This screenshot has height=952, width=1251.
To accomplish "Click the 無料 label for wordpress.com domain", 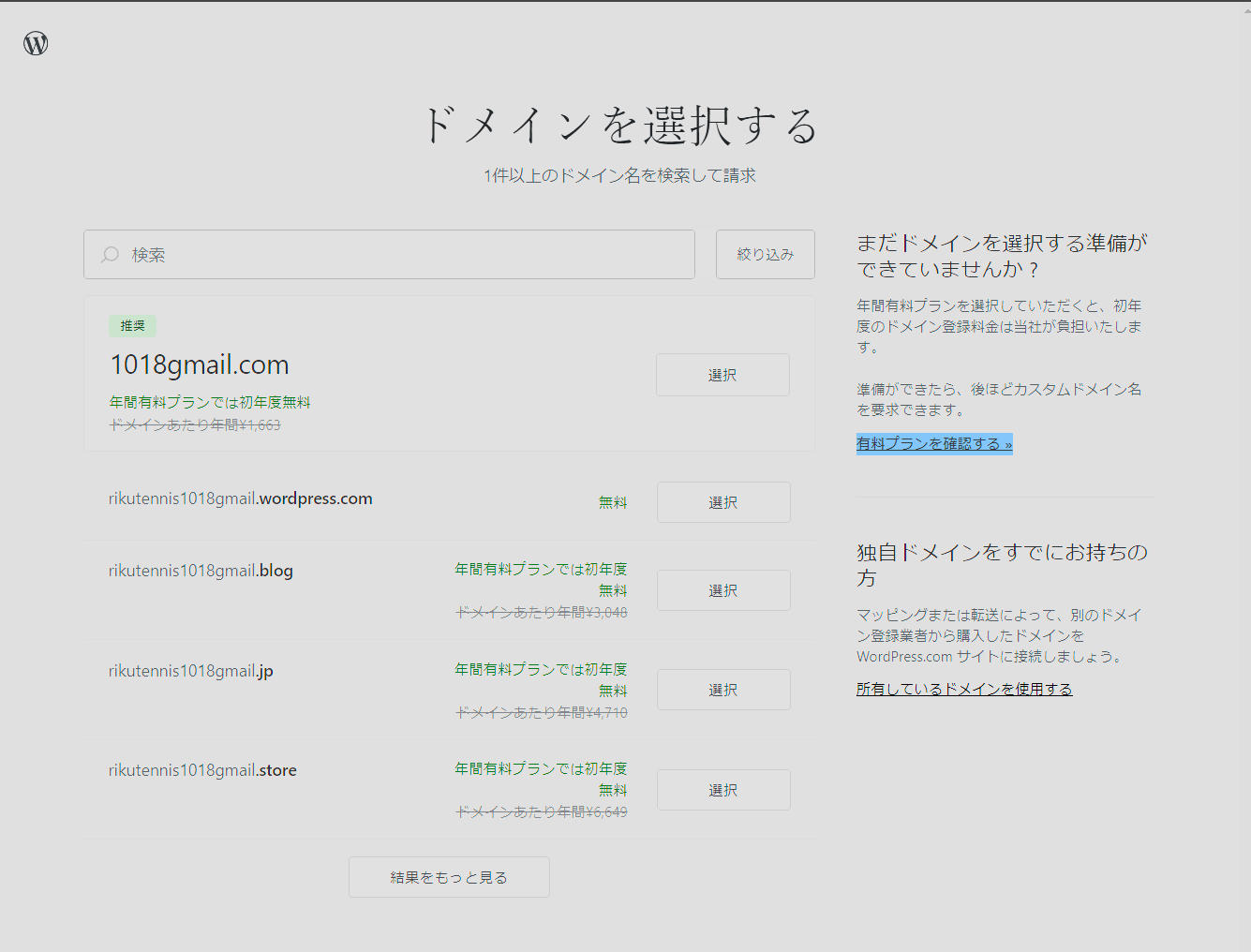I will tap(613, 502).
